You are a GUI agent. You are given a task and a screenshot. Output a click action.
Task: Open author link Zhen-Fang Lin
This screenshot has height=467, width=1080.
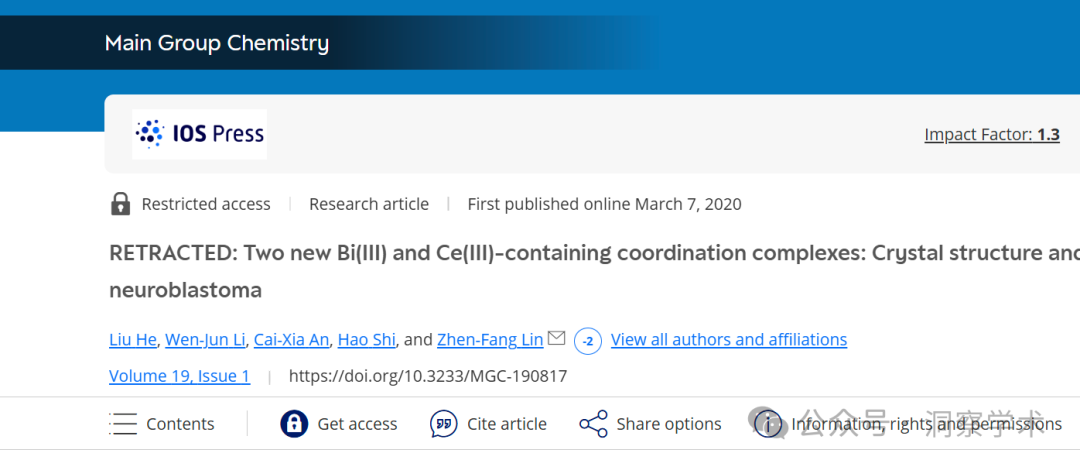pos(490,340)
